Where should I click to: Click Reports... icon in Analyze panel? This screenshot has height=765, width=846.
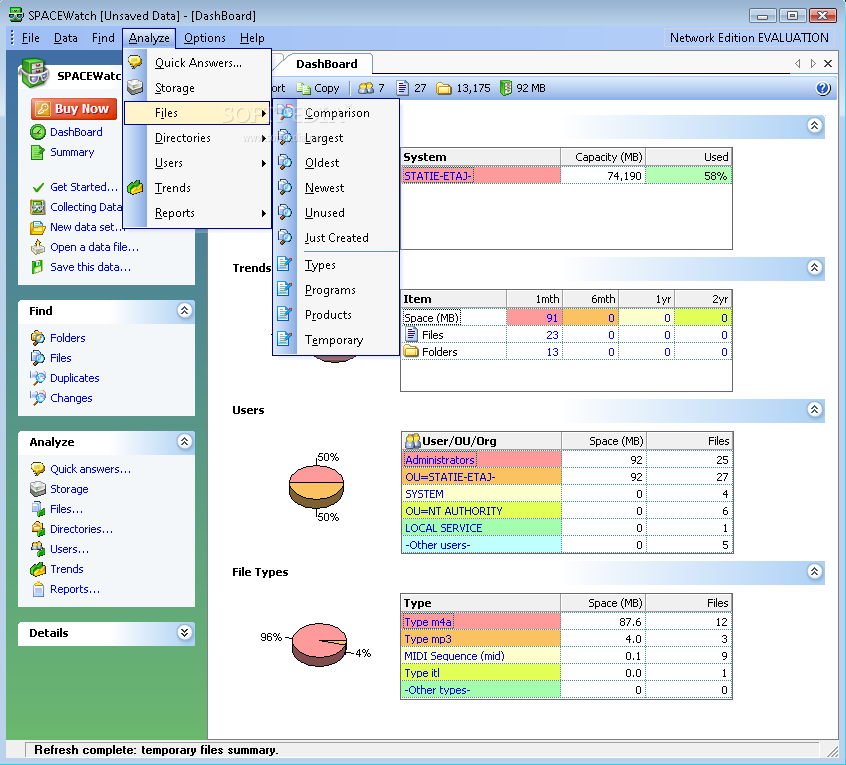point(38,590)
